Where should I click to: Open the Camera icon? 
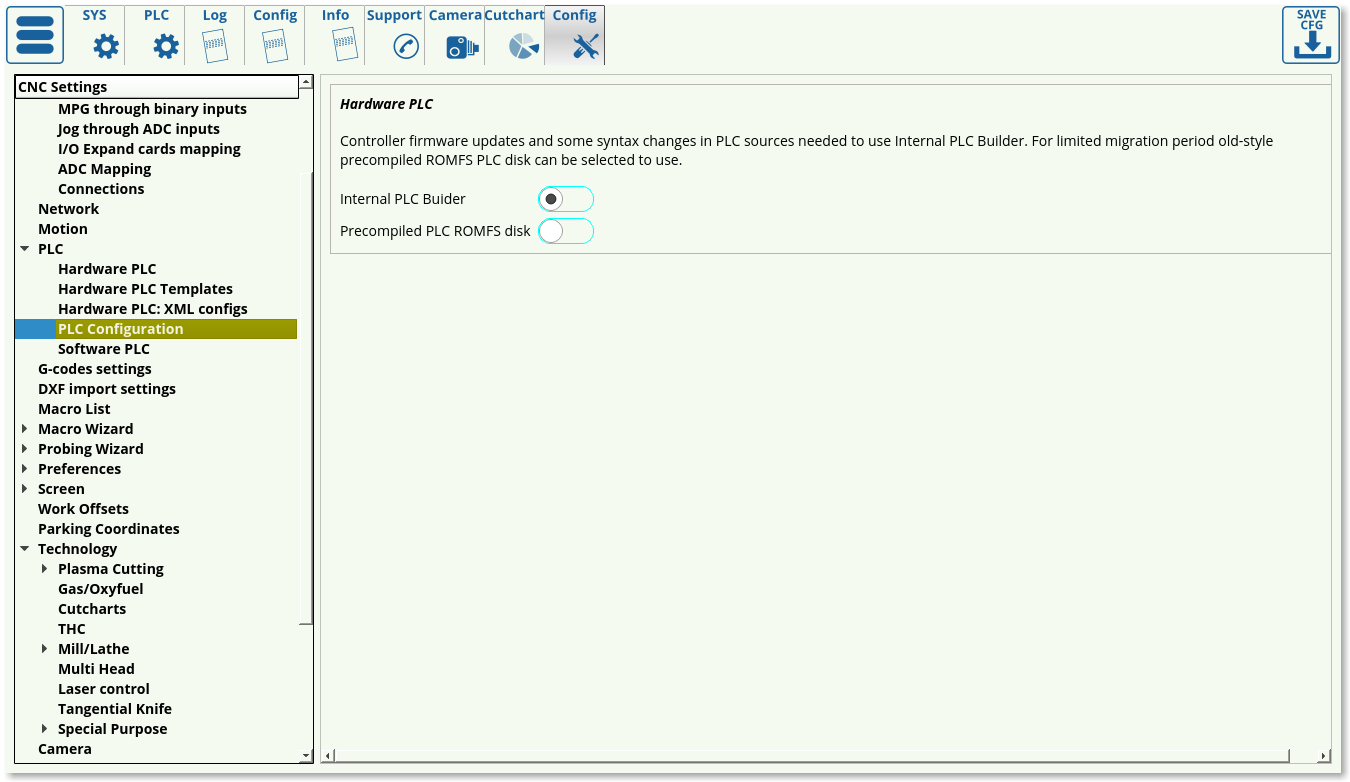tap(461, 46)
